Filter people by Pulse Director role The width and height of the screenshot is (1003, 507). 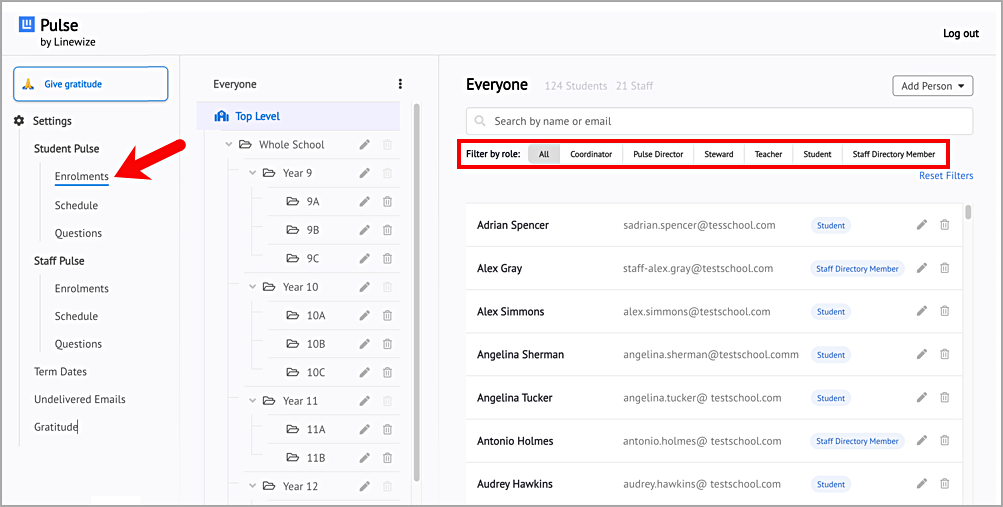(x=658, y=154)
